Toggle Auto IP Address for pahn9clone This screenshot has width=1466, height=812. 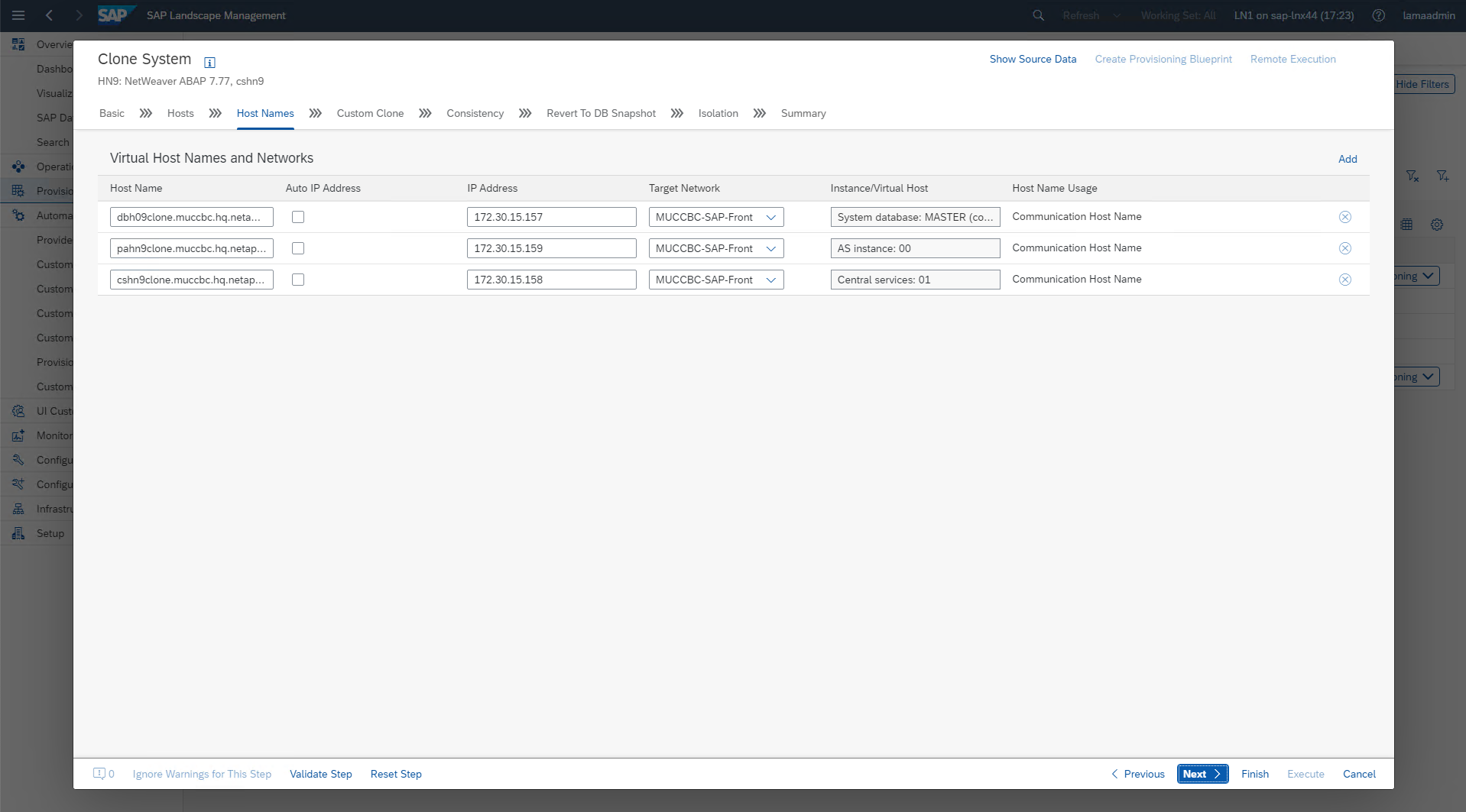(x=298, y=248)
